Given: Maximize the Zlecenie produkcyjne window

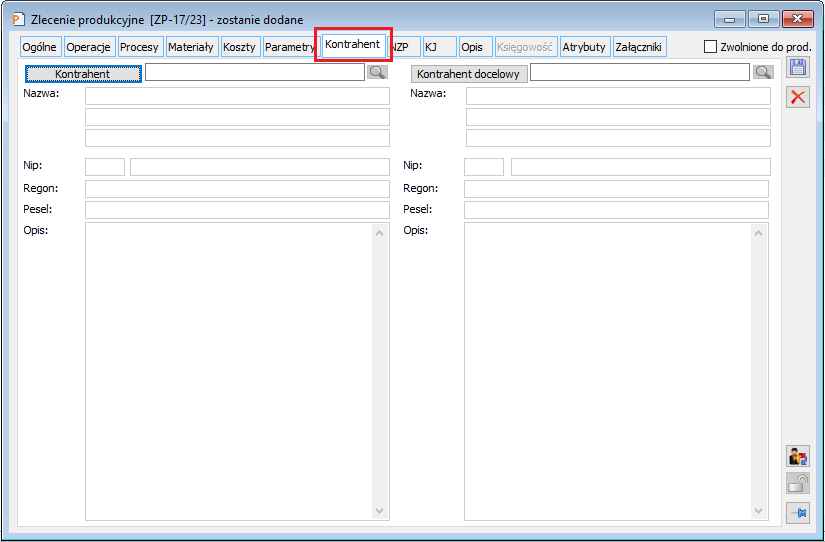Looking at the screenshot, I should coord(763,19).
